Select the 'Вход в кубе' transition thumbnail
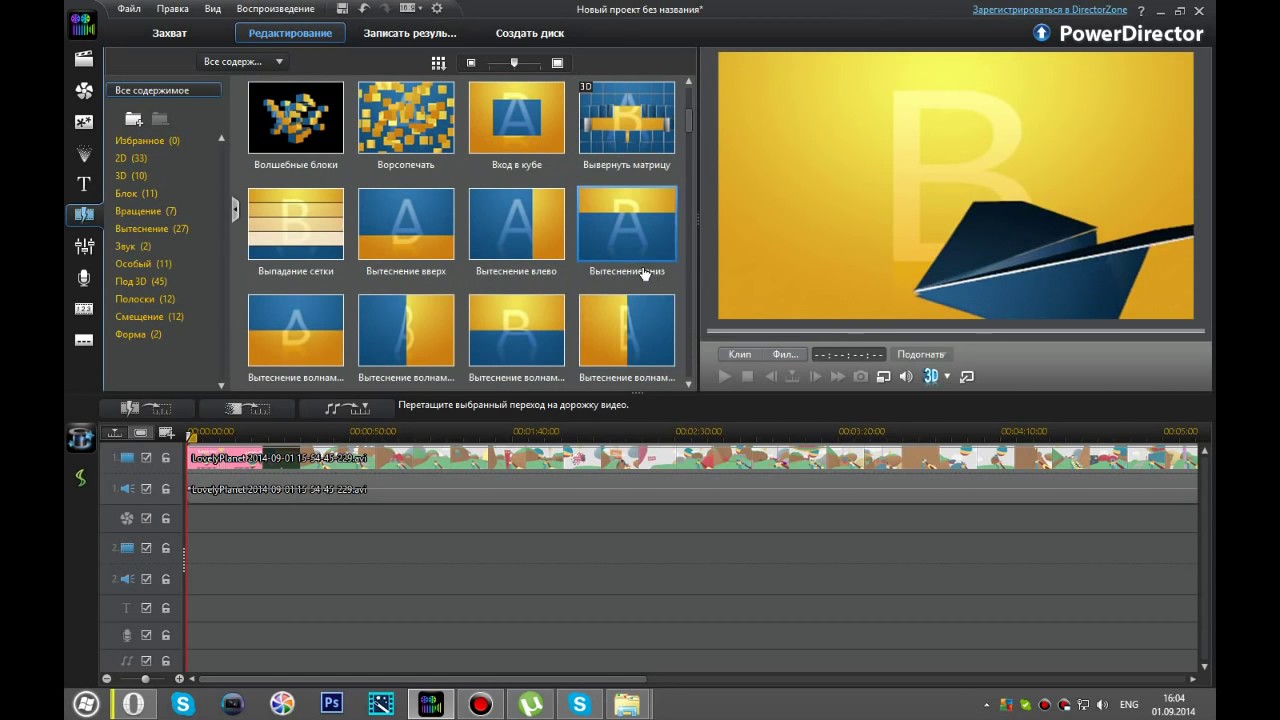 517,118
